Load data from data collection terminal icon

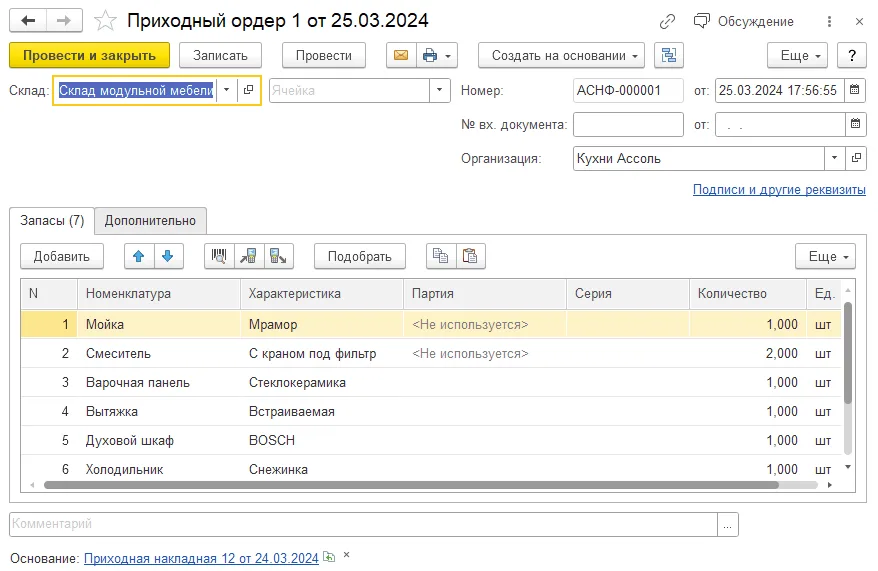249,256
